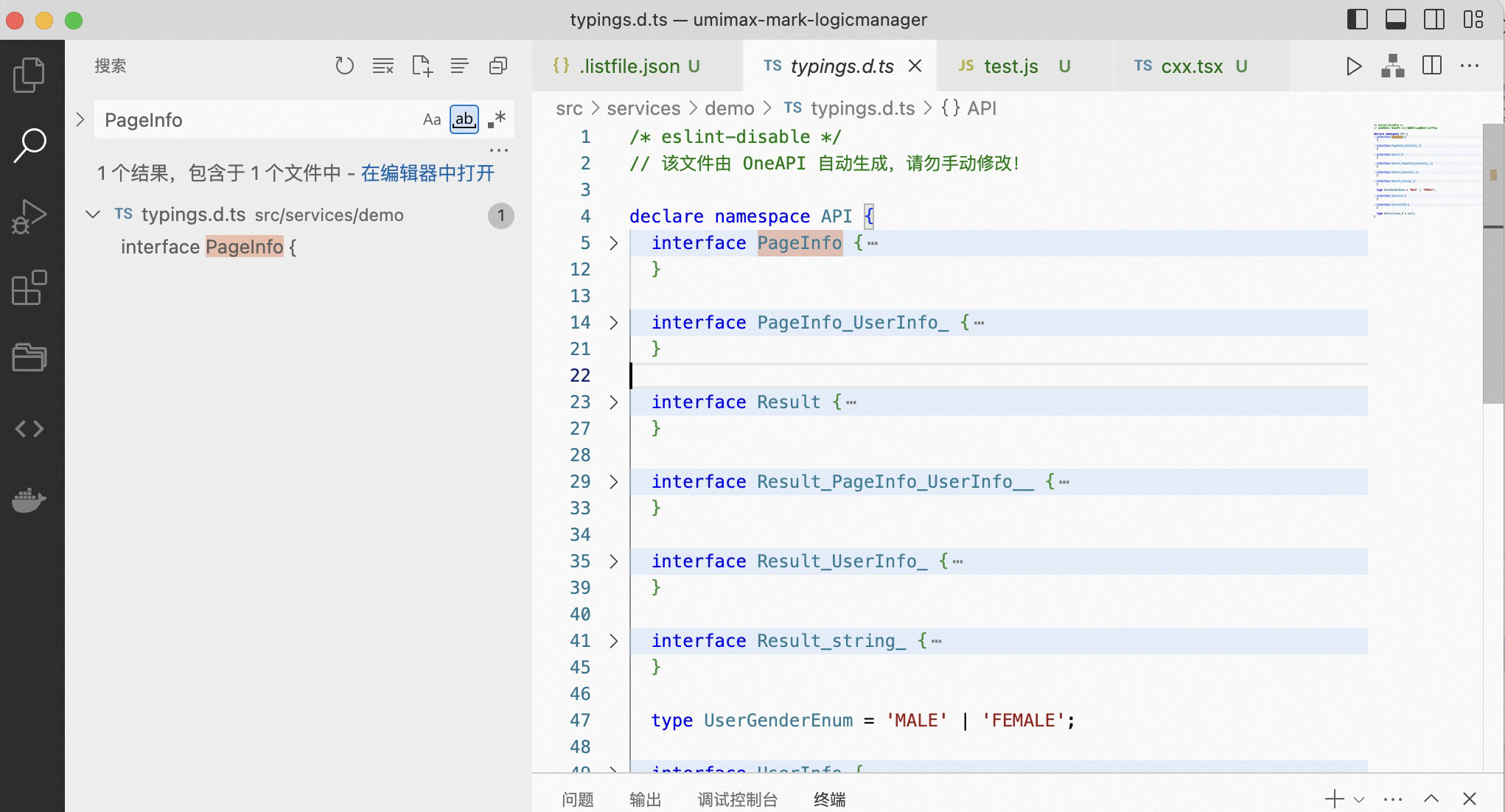
Task: Open the angle-brackets code icon in activity bar
Action: click(x=29, y=429)
